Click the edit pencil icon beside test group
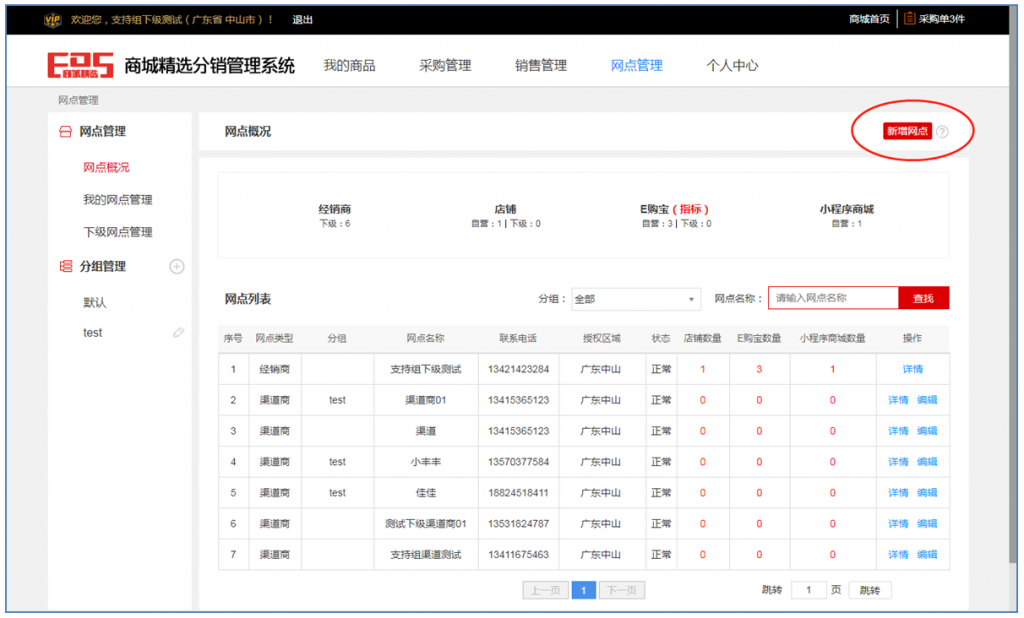The width and height of the screenshot is (1024, 618). click(178, 333)
